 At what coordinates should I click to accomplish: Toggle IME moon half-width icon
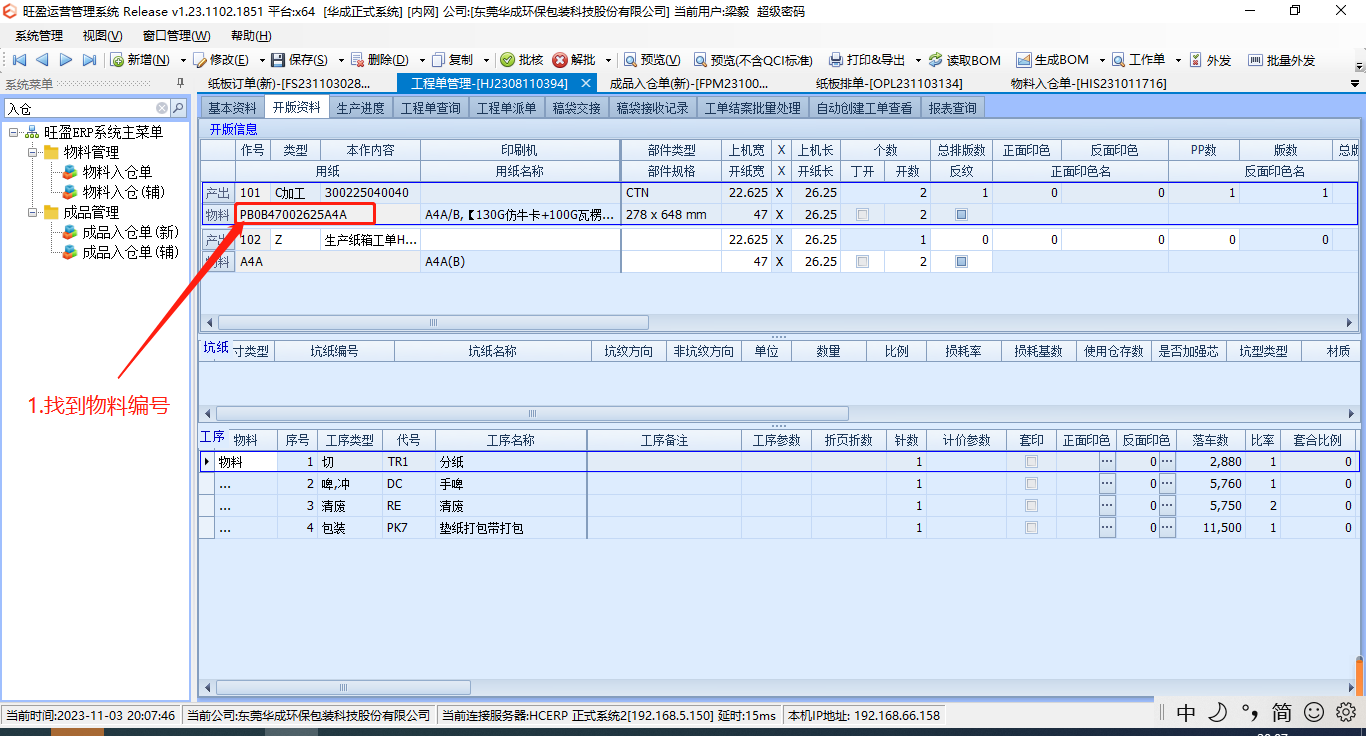[1218, 712]
